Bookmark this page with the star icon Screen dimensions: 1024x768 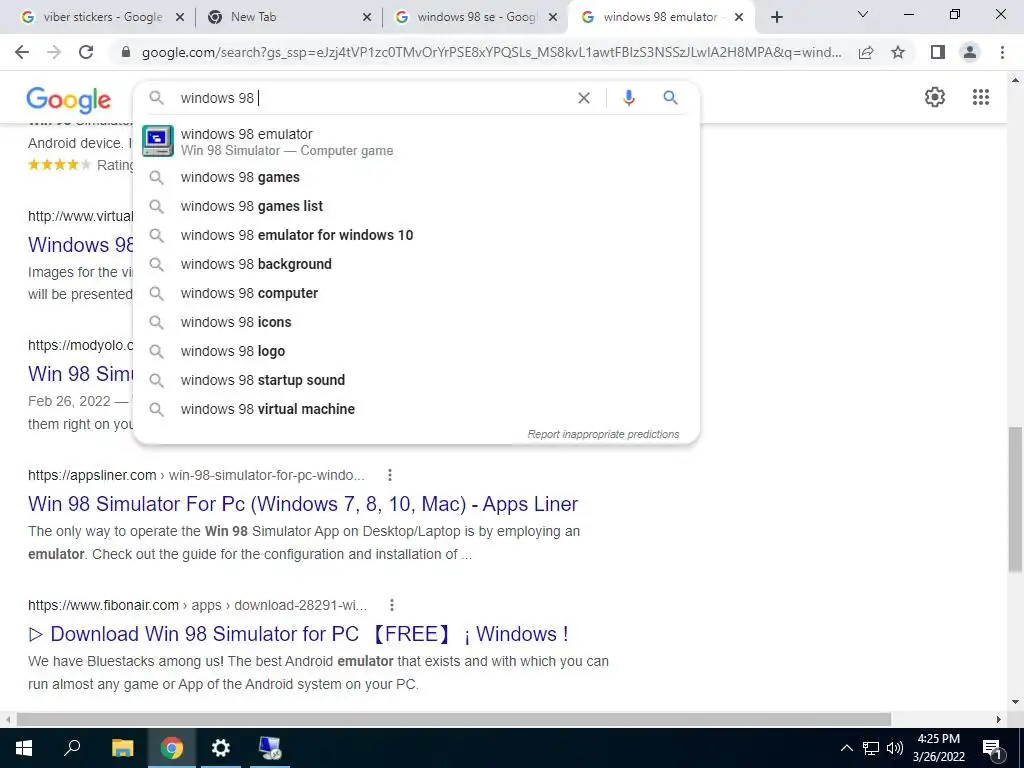coord(898,52)
